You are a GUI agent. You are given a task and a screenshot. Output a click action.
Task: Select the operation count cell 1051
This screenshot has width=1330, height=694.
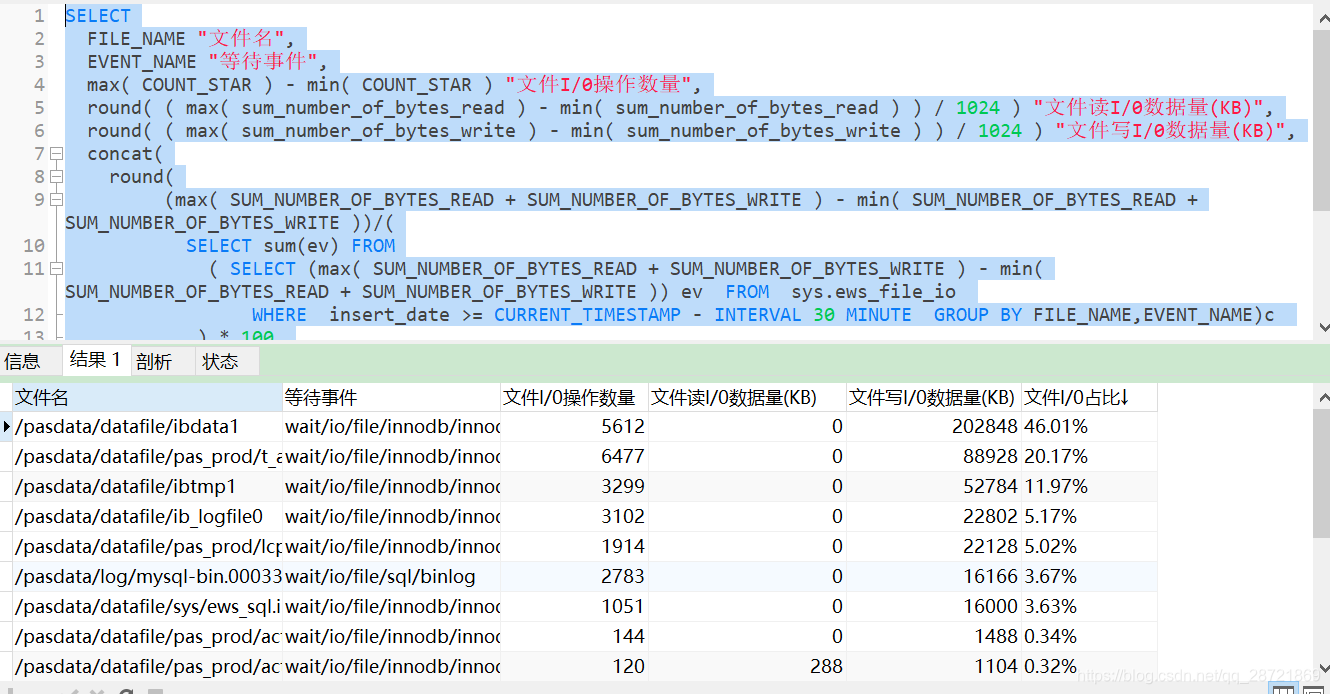[574, 607]
